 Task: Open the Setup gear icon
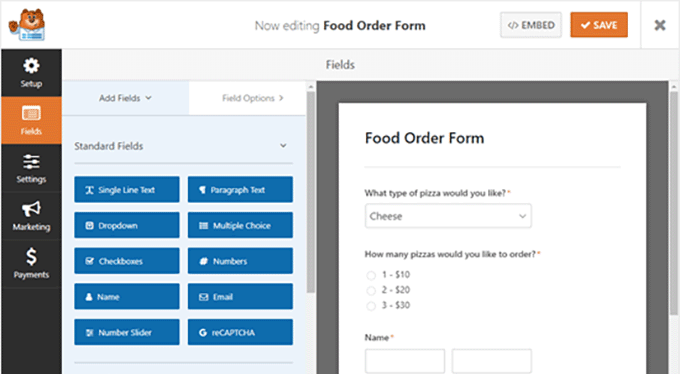coord(31,66)
